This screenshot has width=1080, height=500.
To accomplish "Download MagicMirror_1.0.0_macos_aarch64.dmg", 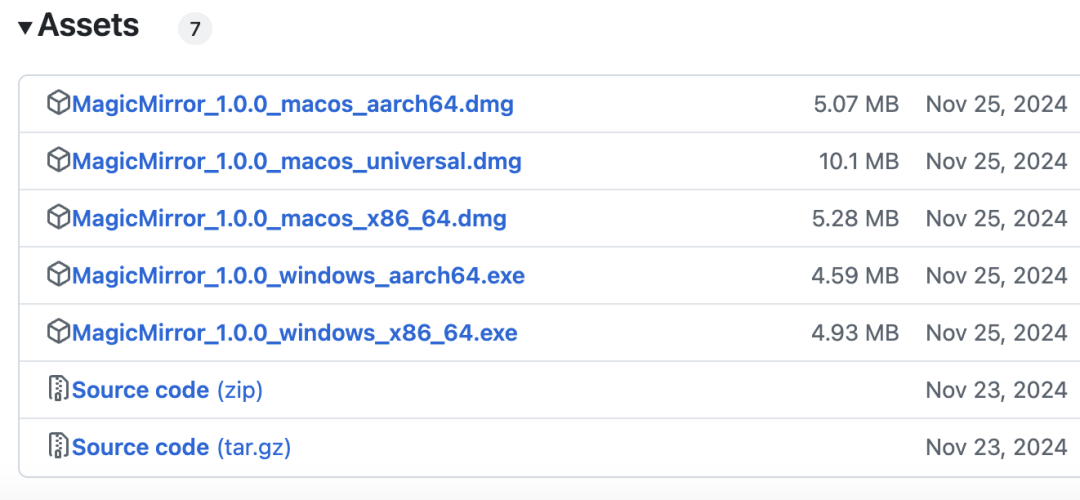I will (x=293, y=104).
